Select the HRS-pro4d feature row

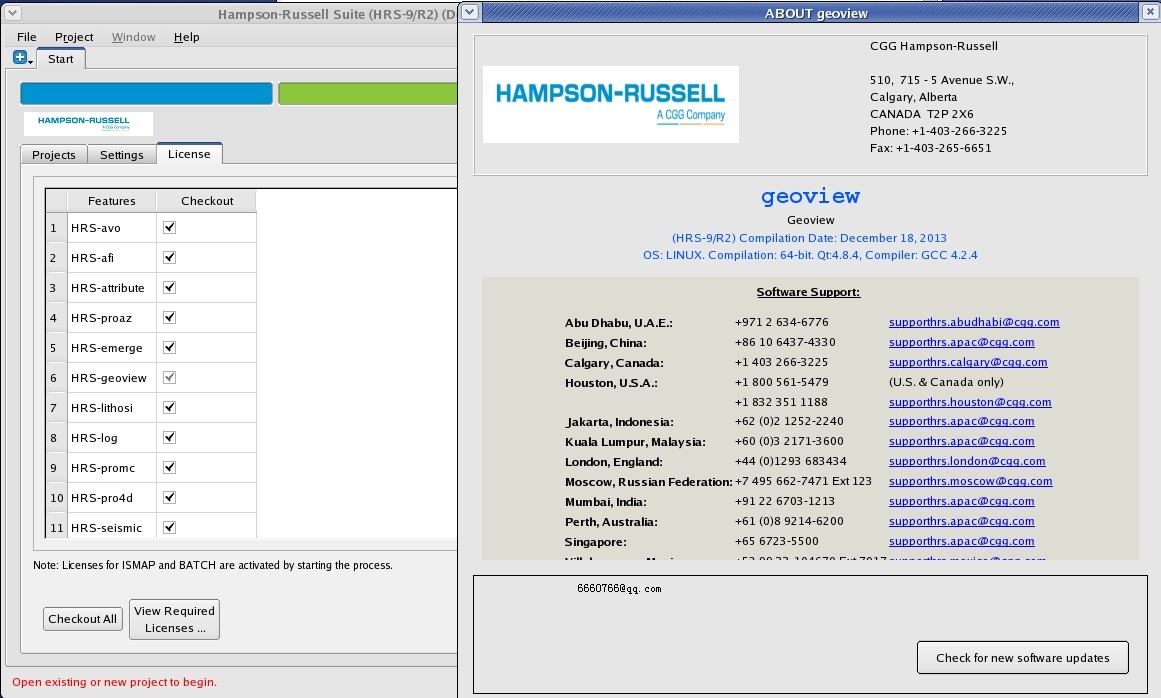tap(111, 497)
